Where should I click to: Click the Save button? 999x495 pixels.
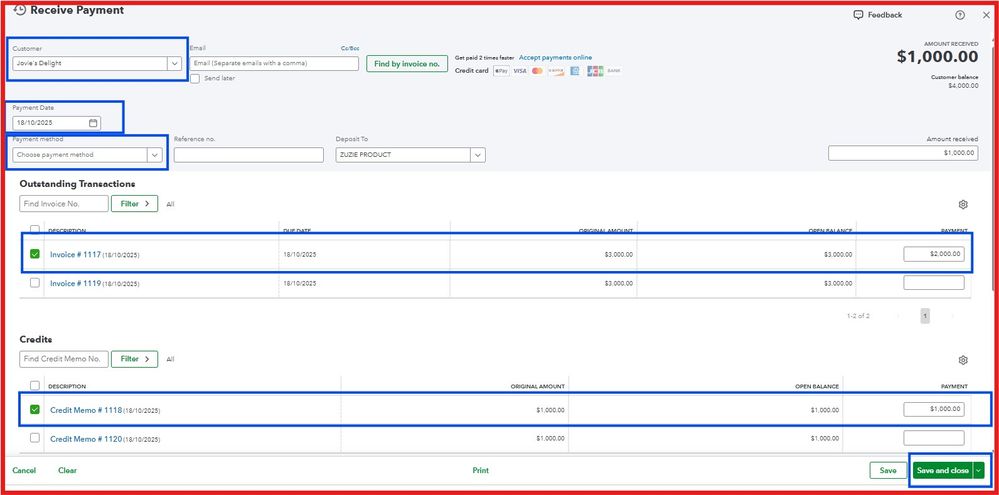[888, 471]
